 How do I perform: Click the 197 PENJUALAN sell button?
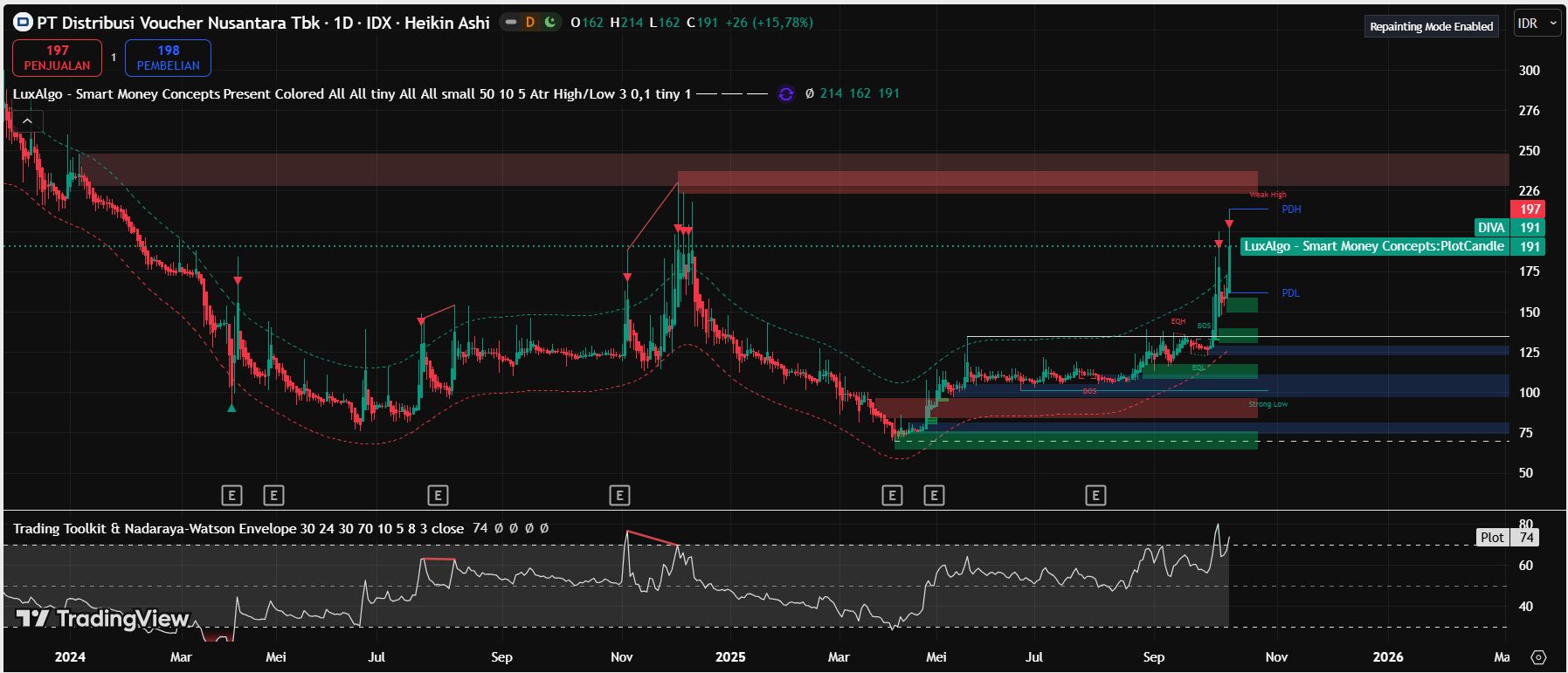tap(58, 58)
